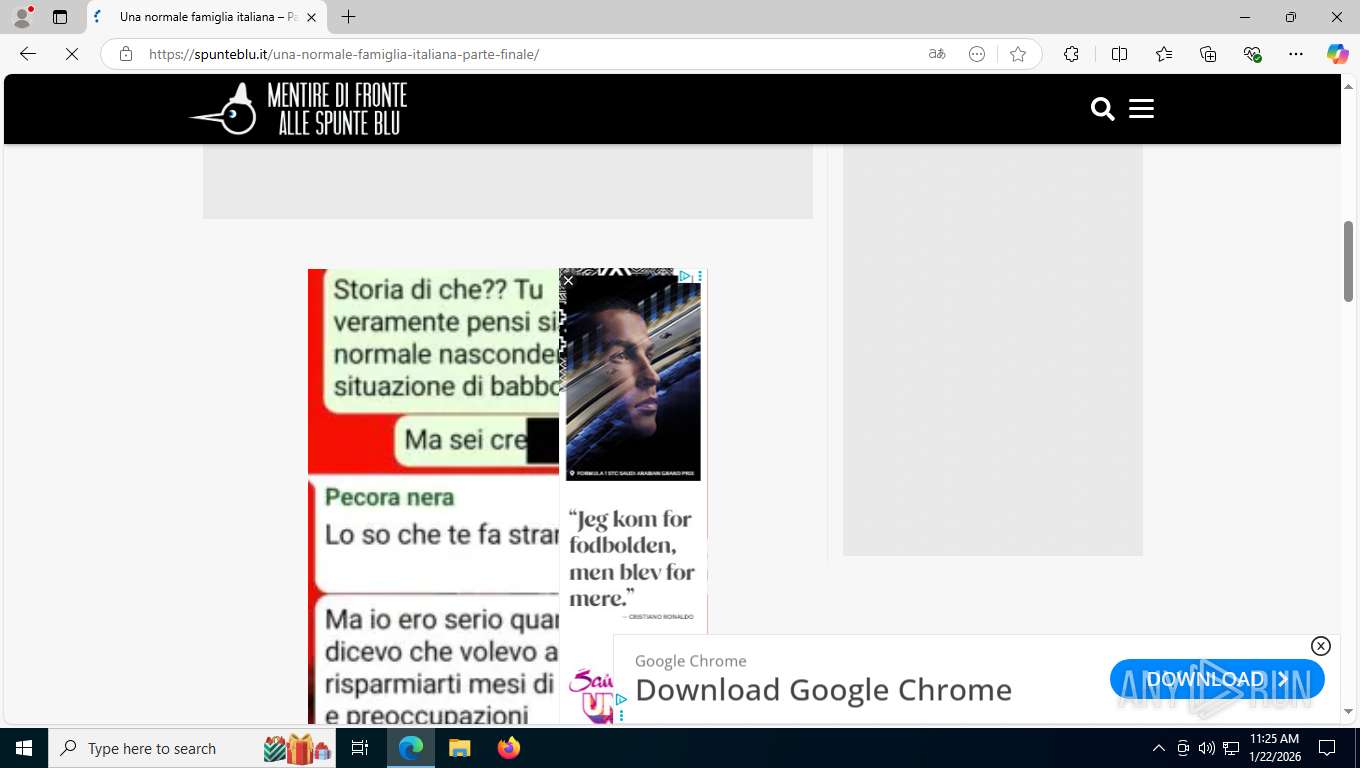
Task: Open the tab actions menu icon
Action: tap(60, 17)
